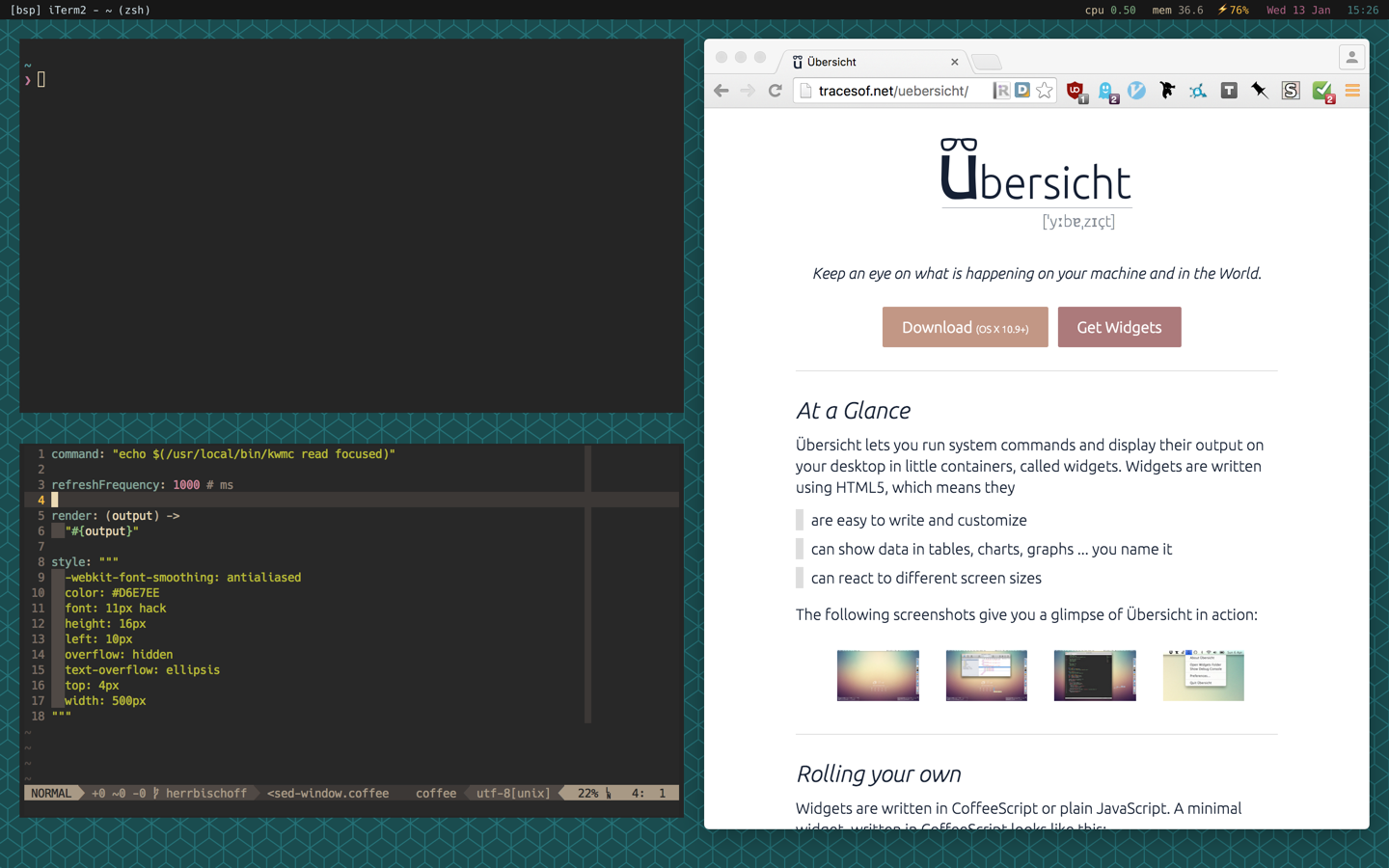
Task: Click 'text-overflow: ellipsis' line in vim
Action: tap(142, 669)
